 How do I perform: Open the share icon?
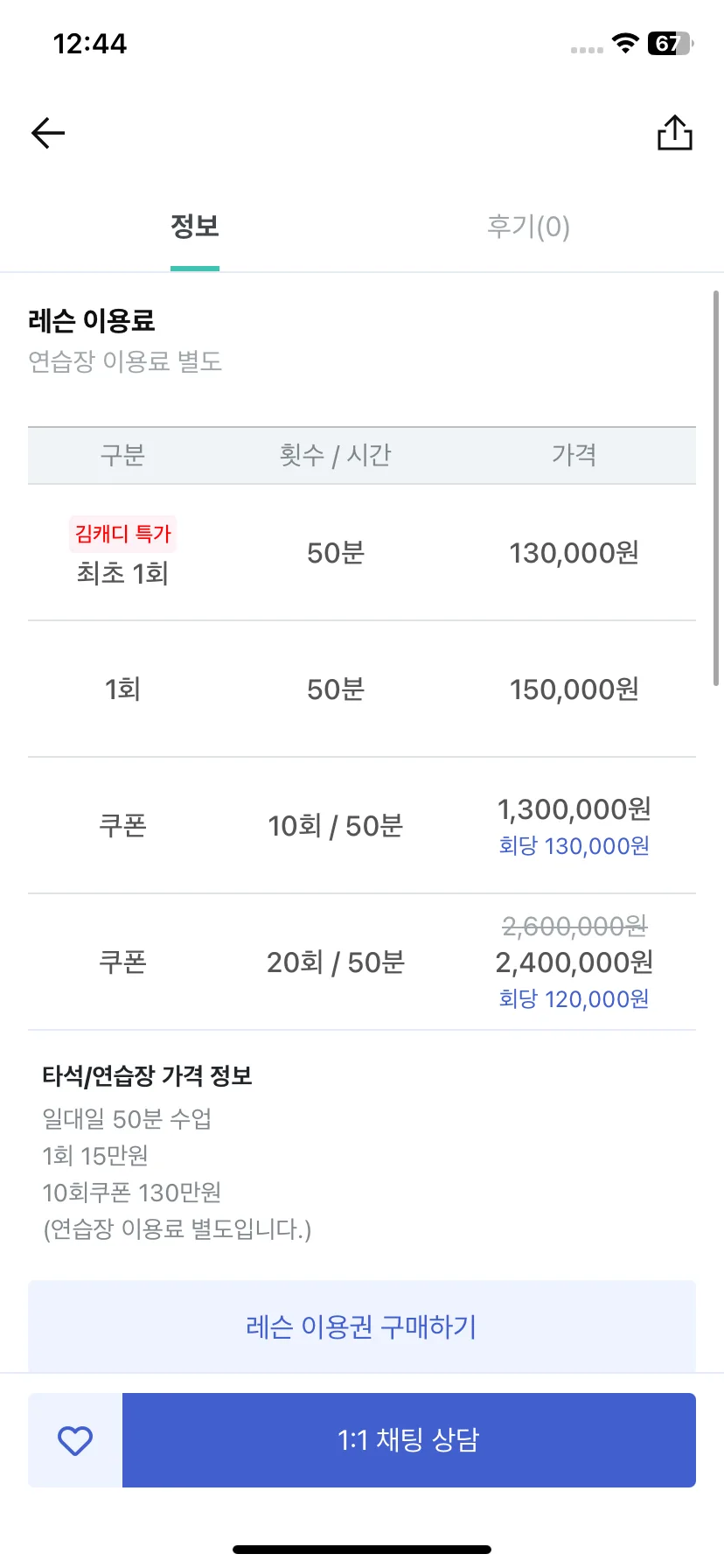[674, 133]
